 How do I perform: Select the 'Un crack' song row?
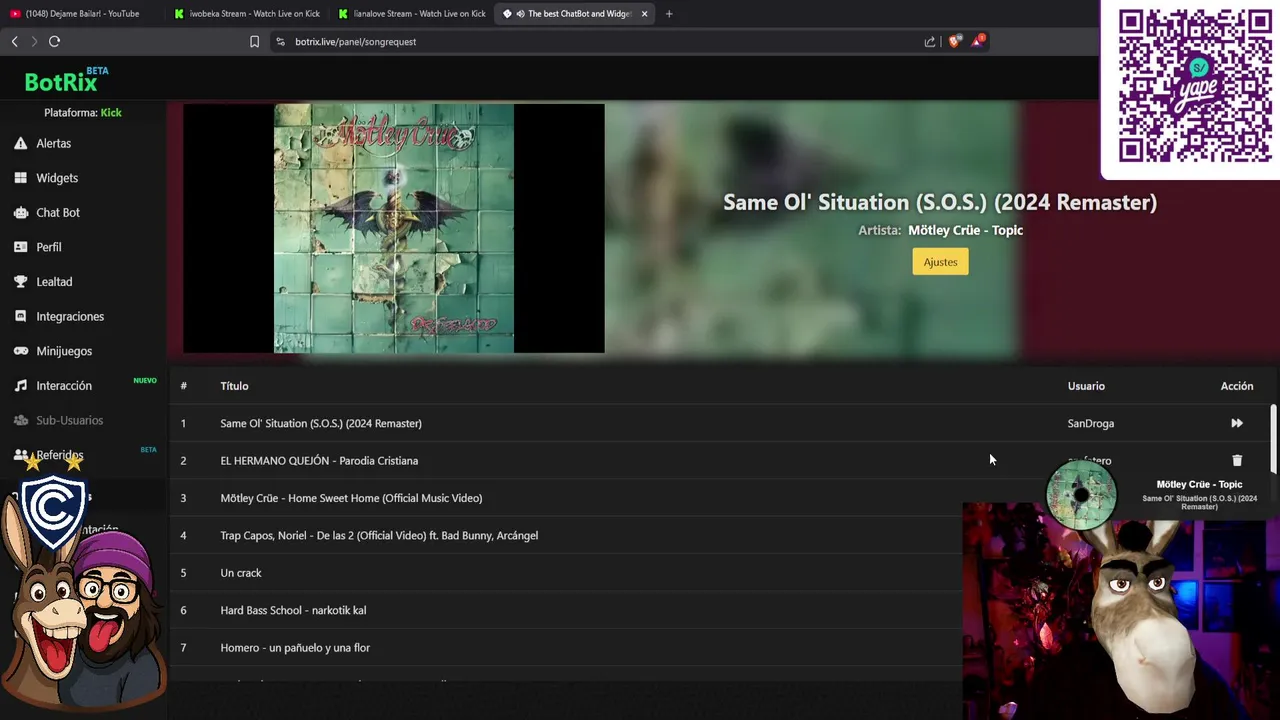(720, 573)
